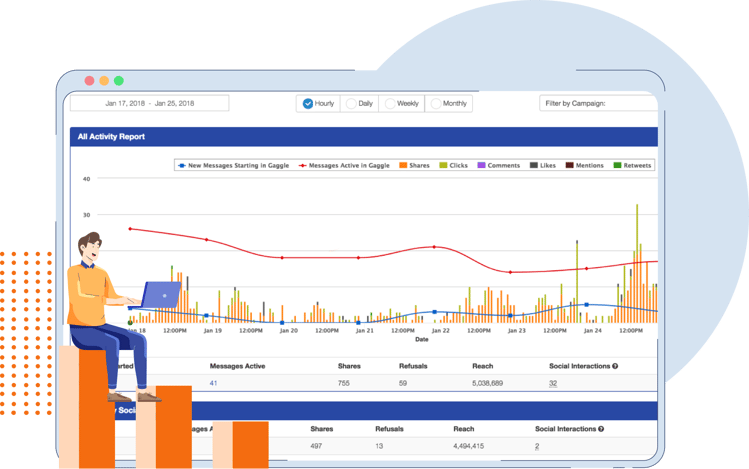Open the date range field Jan 17 - Jan 25

coord(150,103)
